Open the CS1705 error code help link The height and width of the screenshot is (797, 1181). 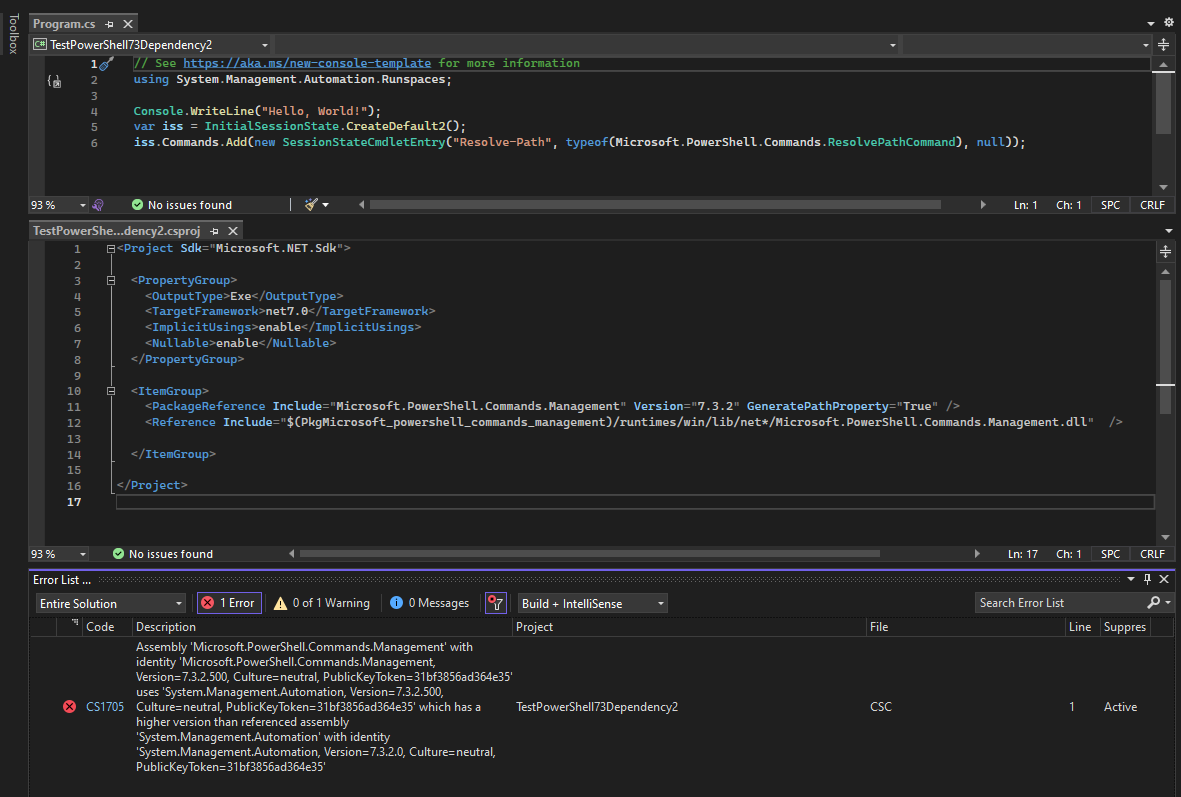tap(105, 707)
